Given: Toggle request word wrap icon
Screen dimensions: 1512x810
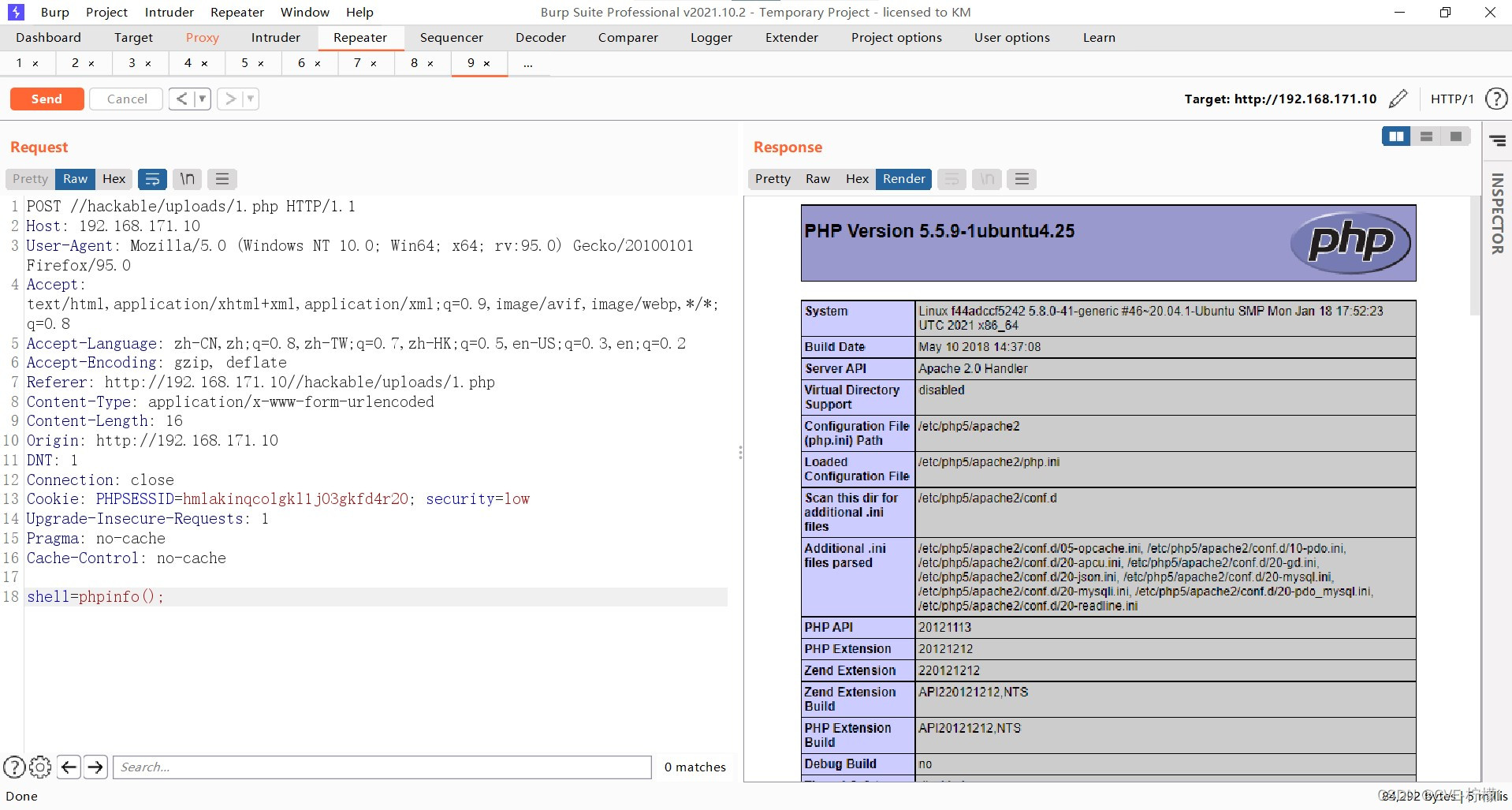Looking at the screenshot, I should [x=152, y=179].
